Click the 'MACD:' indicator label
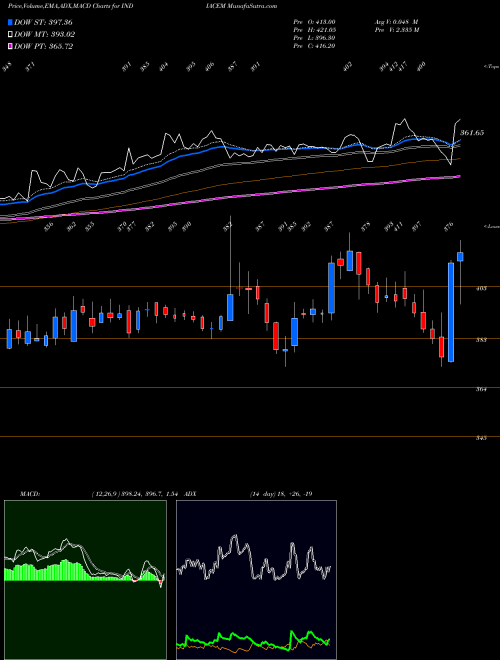 click(x=30, y=494)
